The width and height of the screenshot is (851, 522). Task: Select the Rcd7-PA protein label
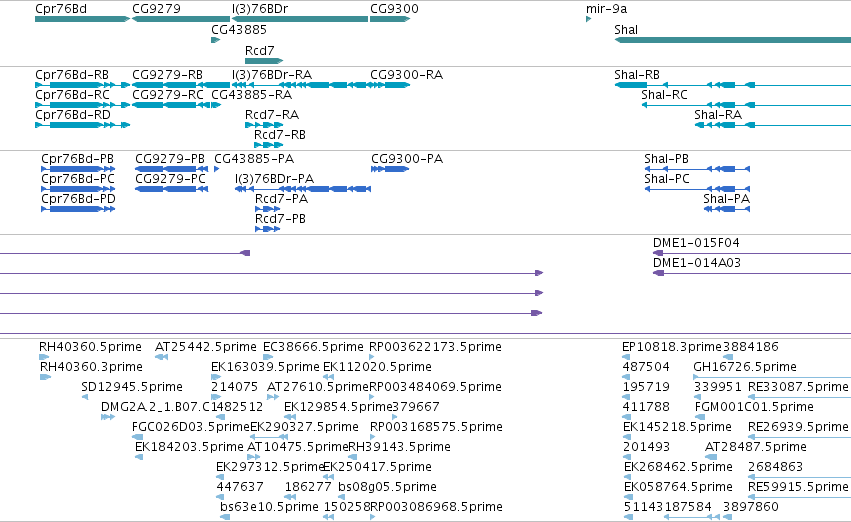[282, 199]
